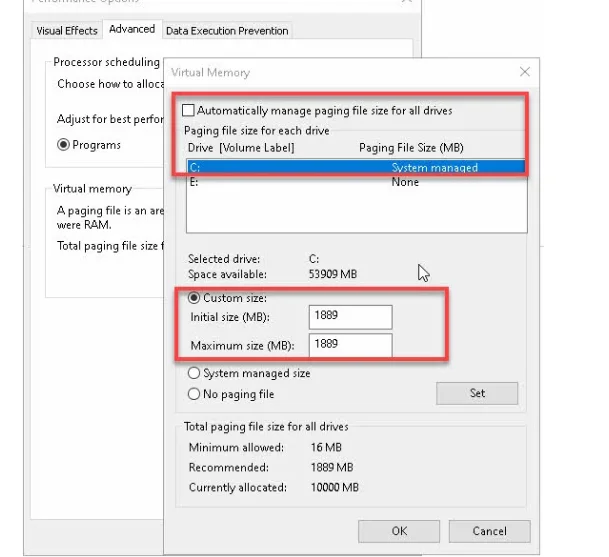The width and height of the screenshot is (609, 557).
Task: Click the Maximum size (MB) field
Action: tap(350, 345)
